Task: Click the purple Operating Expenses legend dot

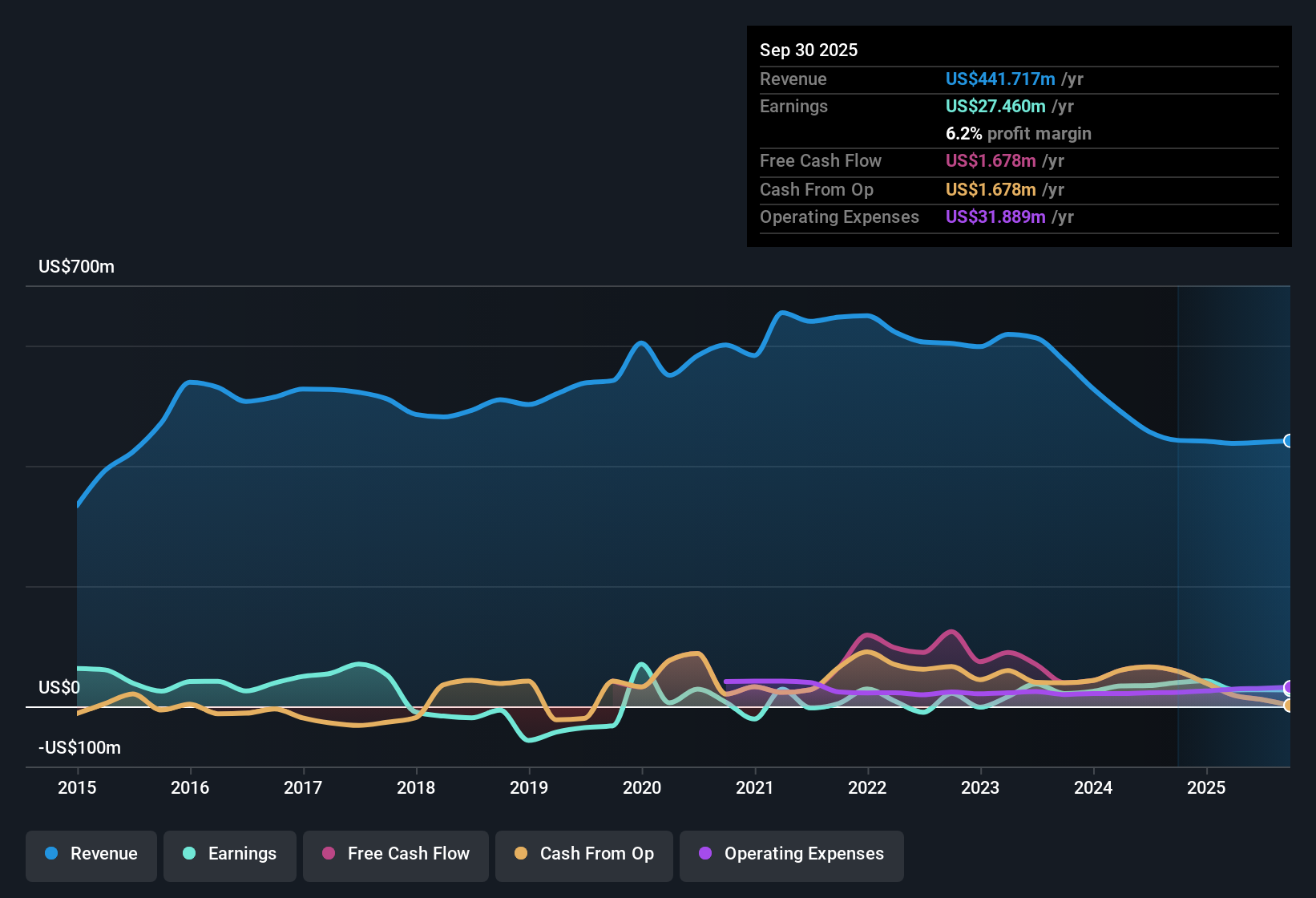Action: 704,854
